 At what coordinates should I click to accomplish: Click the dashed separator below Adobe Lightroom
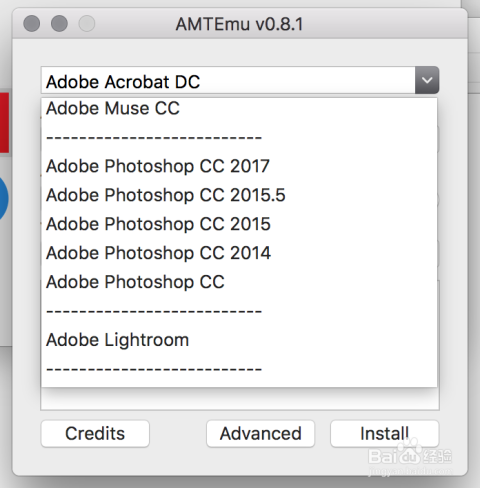[239, 369]
